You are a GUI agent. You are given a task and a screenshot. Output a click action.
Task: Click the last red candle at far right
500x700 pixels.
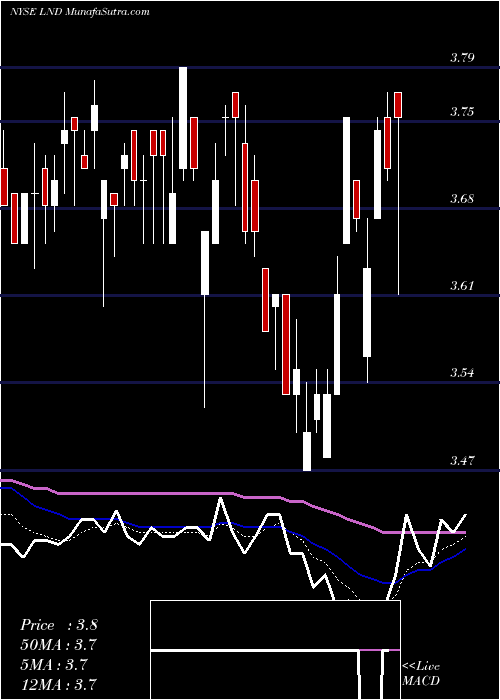(398, 105)
